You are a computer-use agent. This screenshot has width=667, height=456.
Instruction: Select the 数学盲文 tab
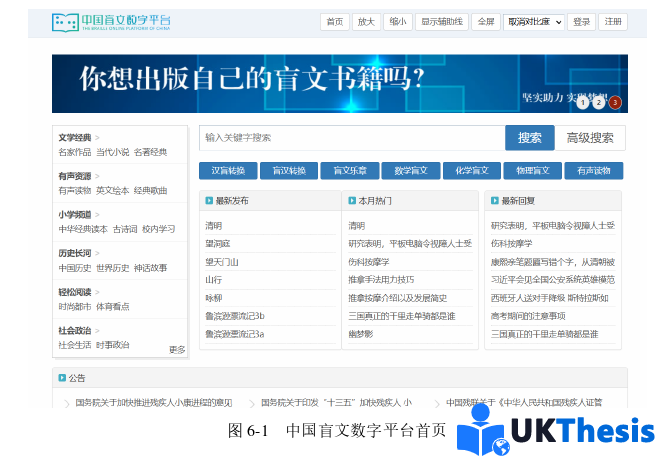coord(410,171)
